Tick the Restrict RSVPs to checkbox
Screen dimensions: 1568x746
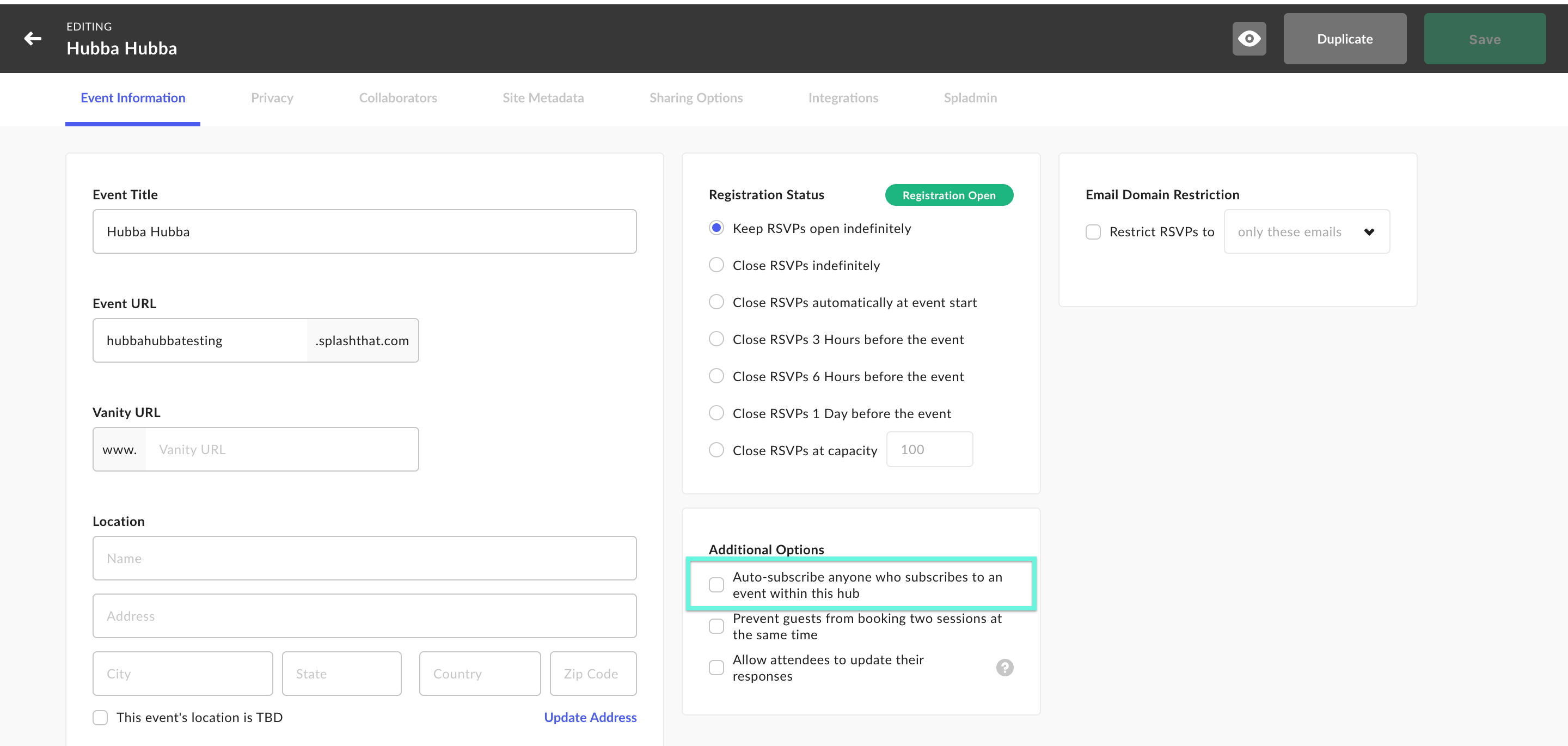[1093, 231]
